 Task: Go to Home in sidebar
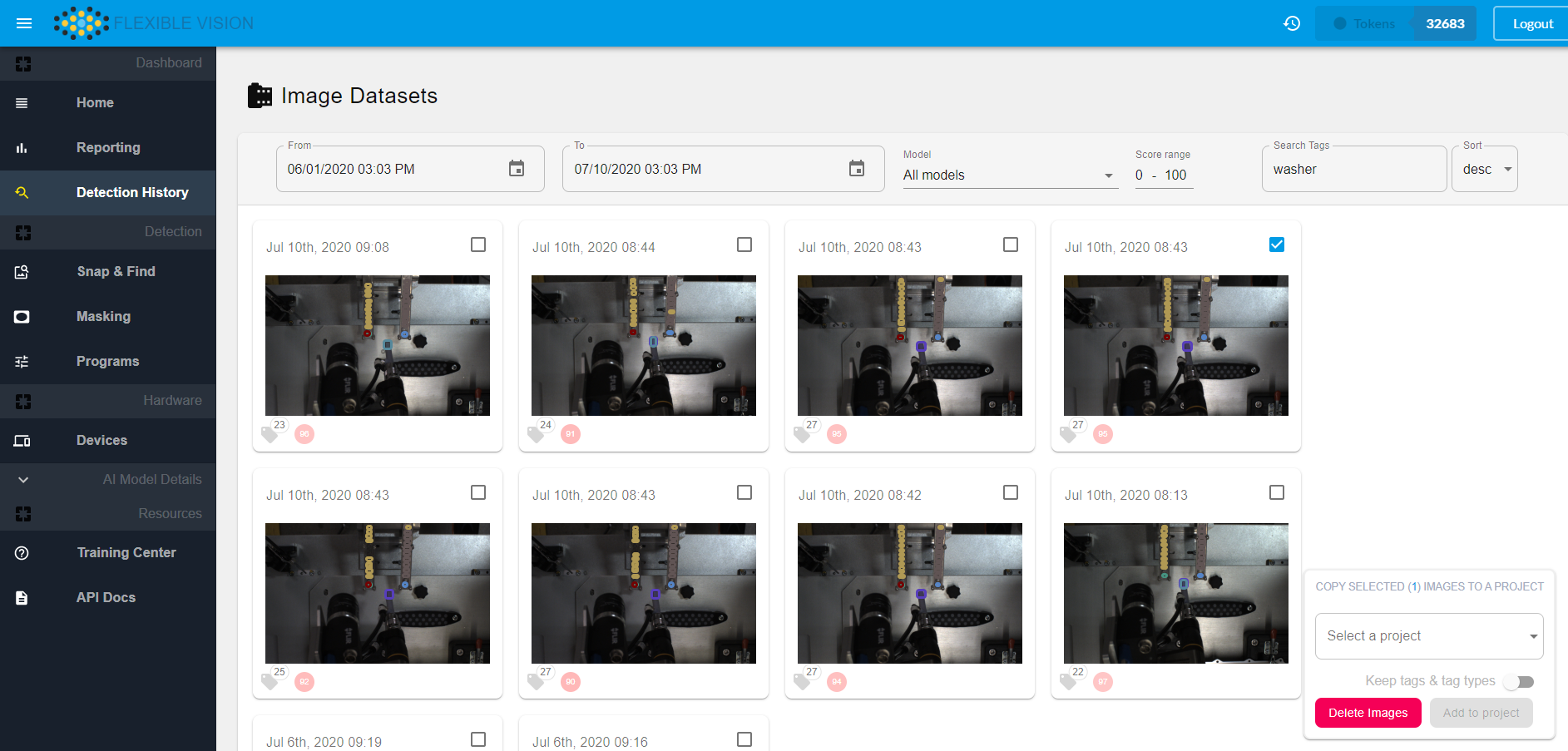point(95,103)
